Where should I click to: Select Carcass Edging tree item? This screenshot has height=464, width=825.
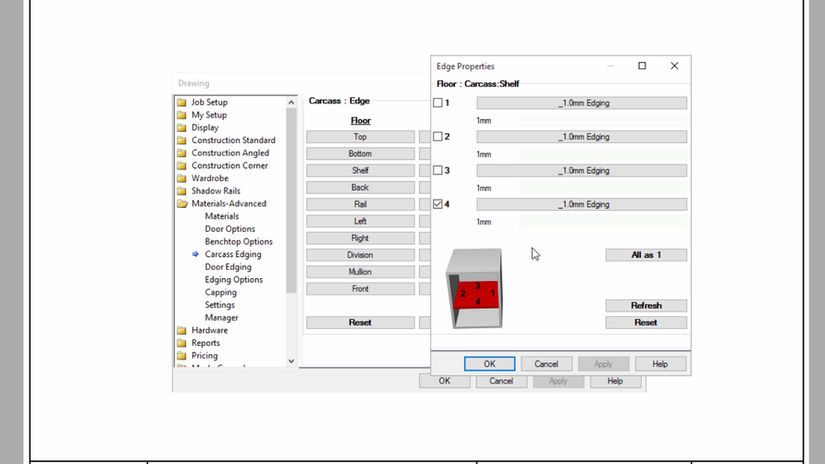(x=233, y=254)
